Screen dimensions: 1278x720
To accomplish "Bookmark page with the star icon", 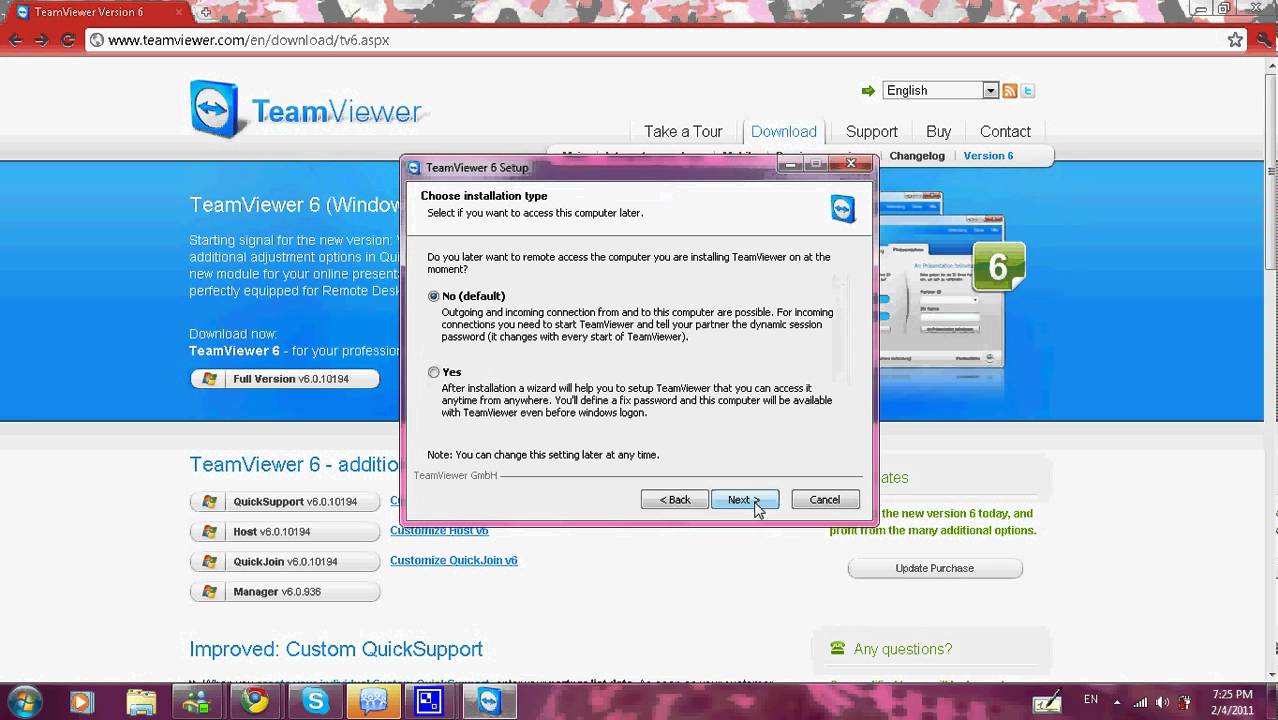I will 1235,40.
